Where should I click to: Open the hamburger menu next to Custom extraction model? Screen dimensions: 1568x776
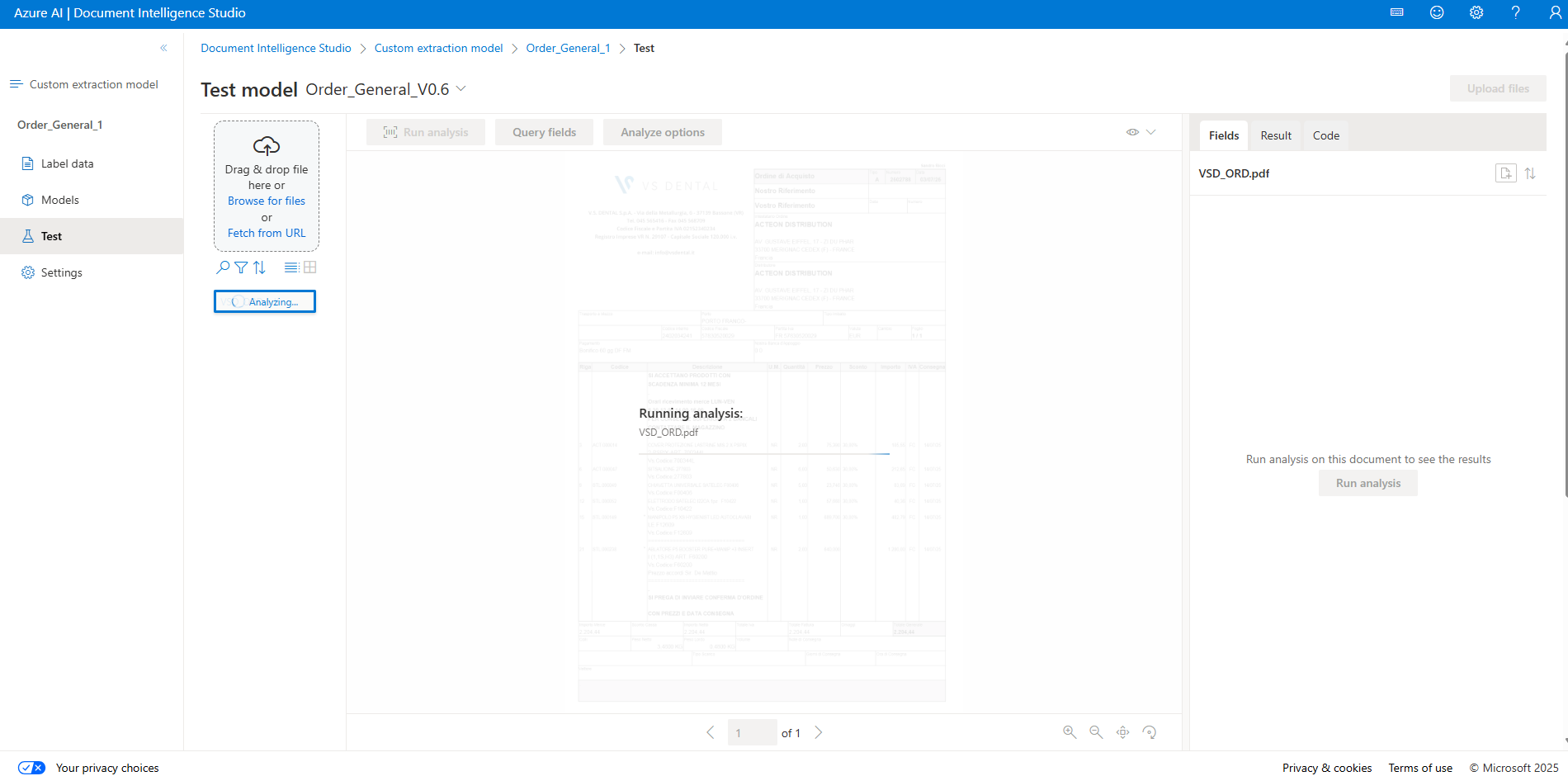click(x=16, y=84)
